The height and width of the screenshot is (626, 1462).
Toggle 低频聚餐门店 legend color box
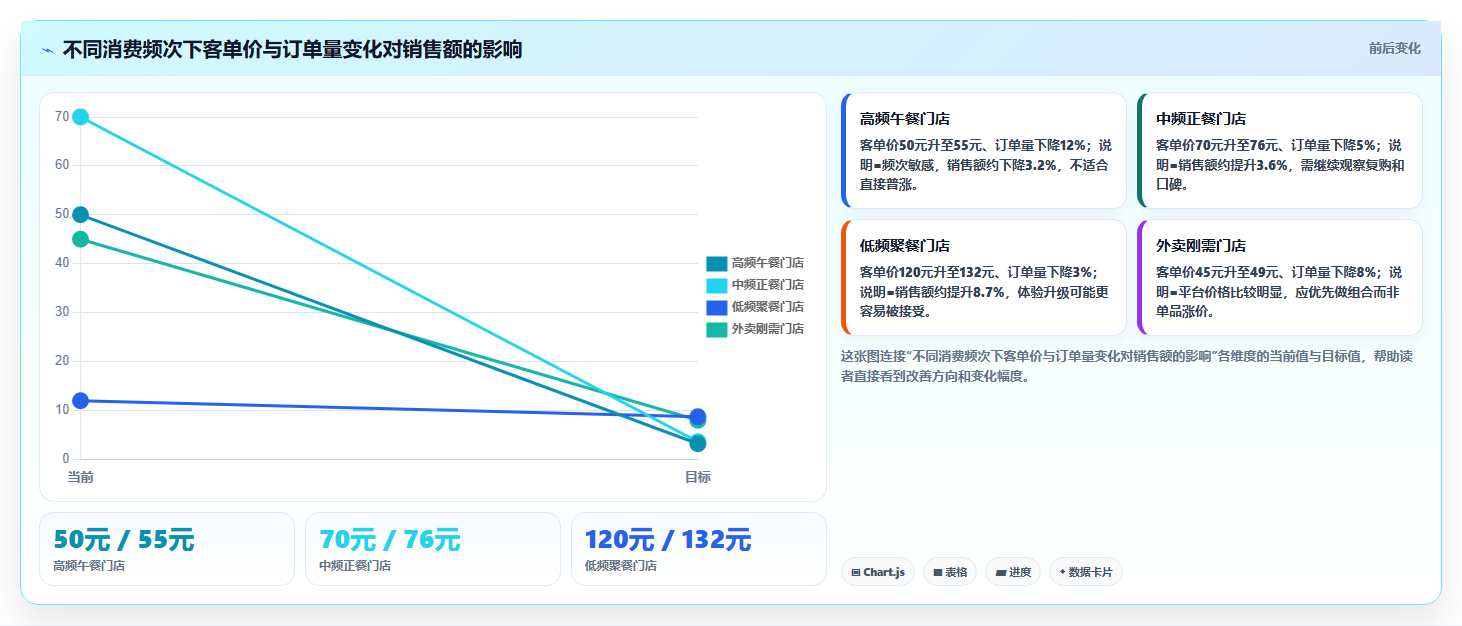[716, 307]
